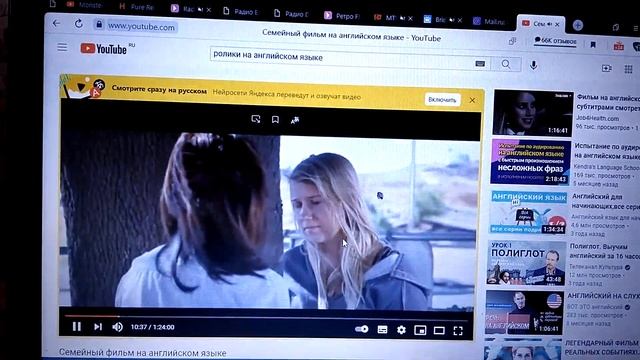Switch to the Pure Re tab

click(x=137, y=7)
